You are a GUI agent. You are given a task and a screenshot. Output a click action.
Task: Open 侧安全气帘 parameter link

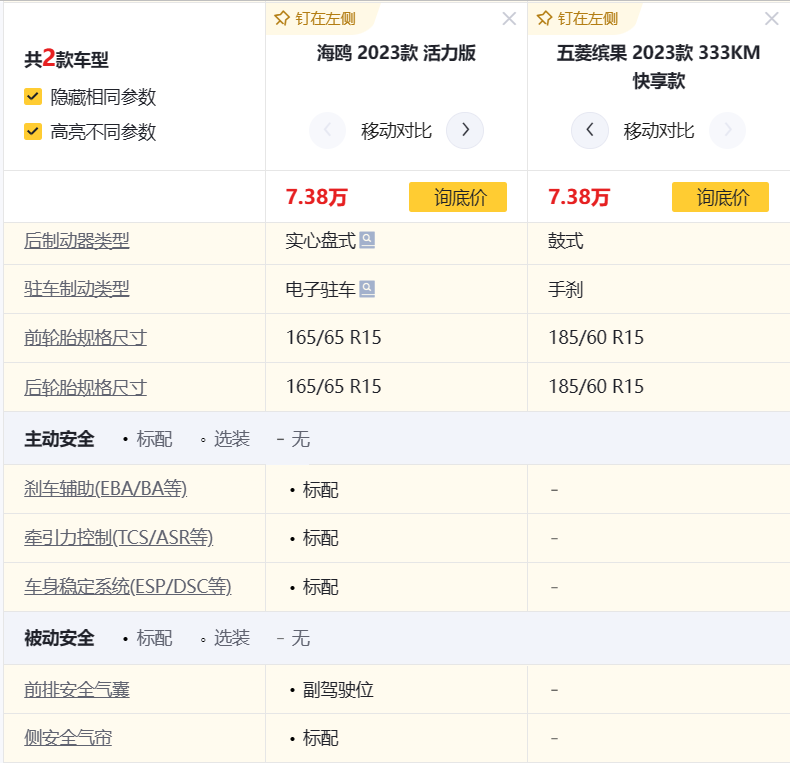pos(68,738)
